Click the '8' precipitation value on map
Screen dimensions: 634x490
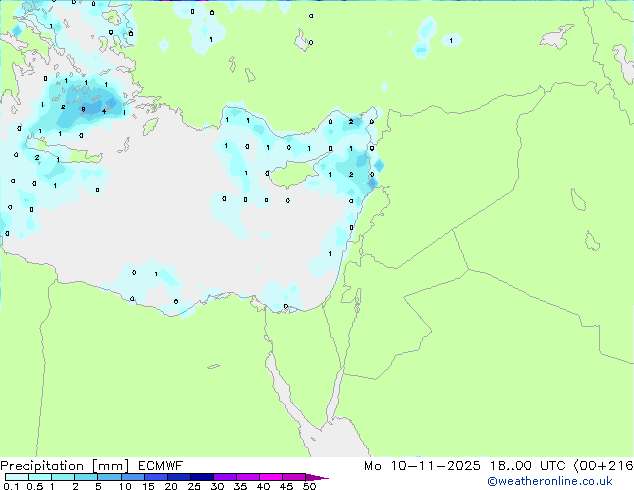(x=83, y=109)
